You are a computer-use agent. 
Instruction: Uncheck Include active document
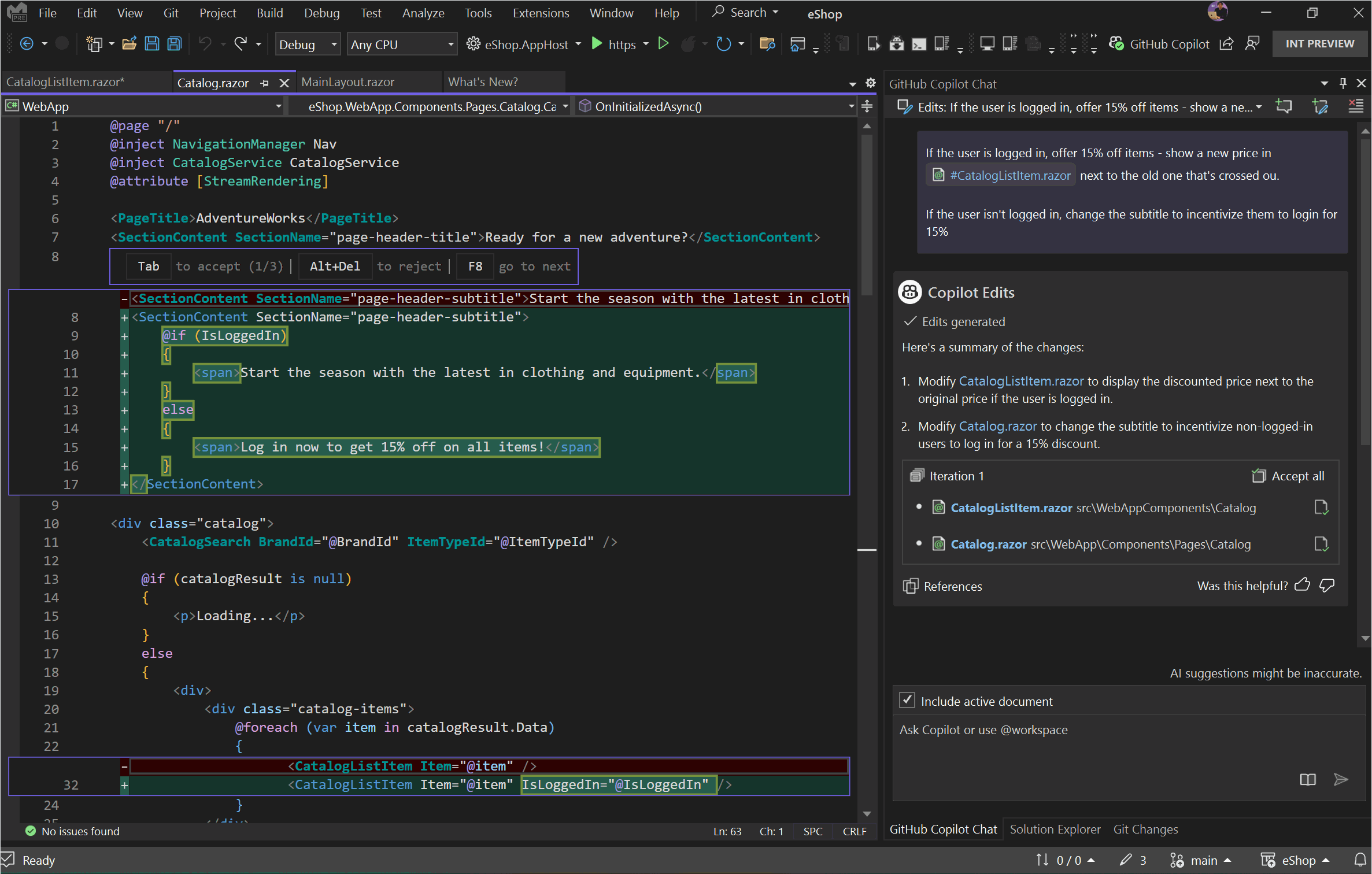(x=908, y=700)
